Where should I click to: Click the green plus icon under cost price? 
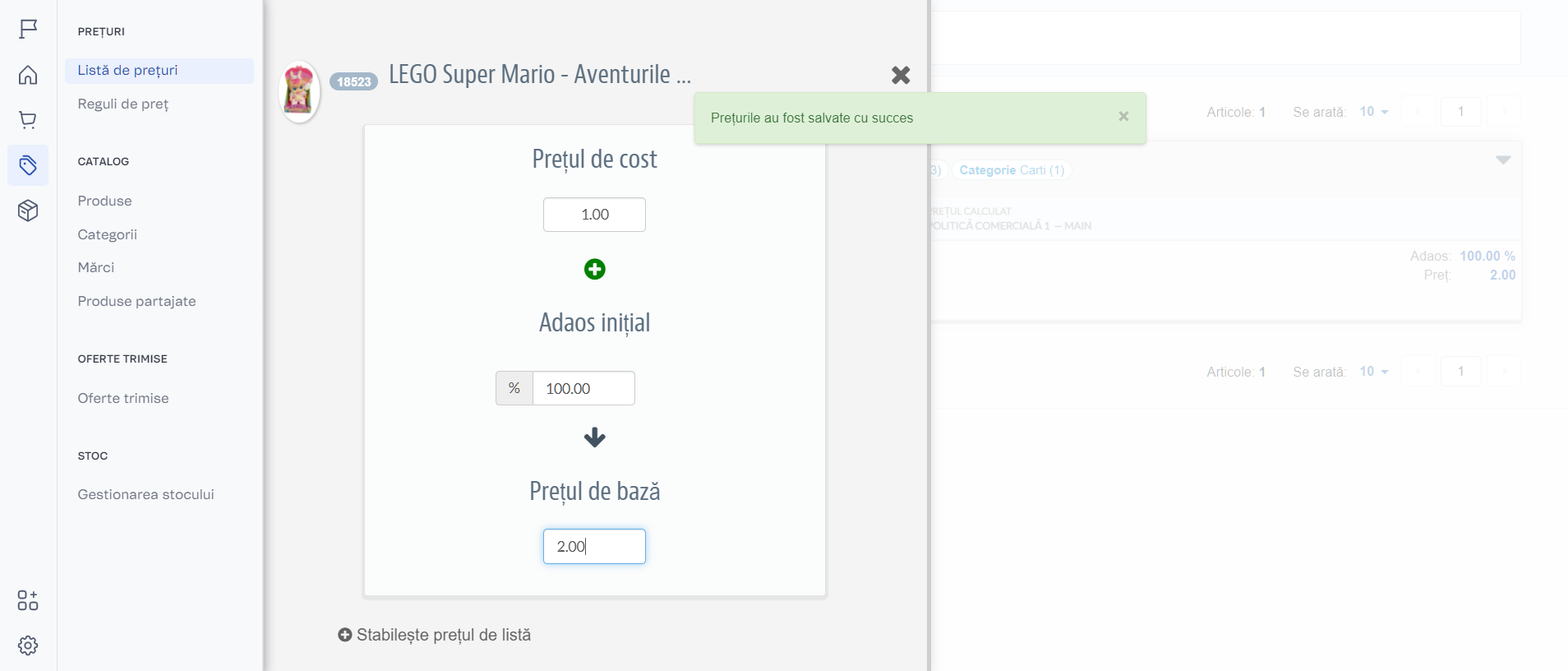click(x=594, y=269)
